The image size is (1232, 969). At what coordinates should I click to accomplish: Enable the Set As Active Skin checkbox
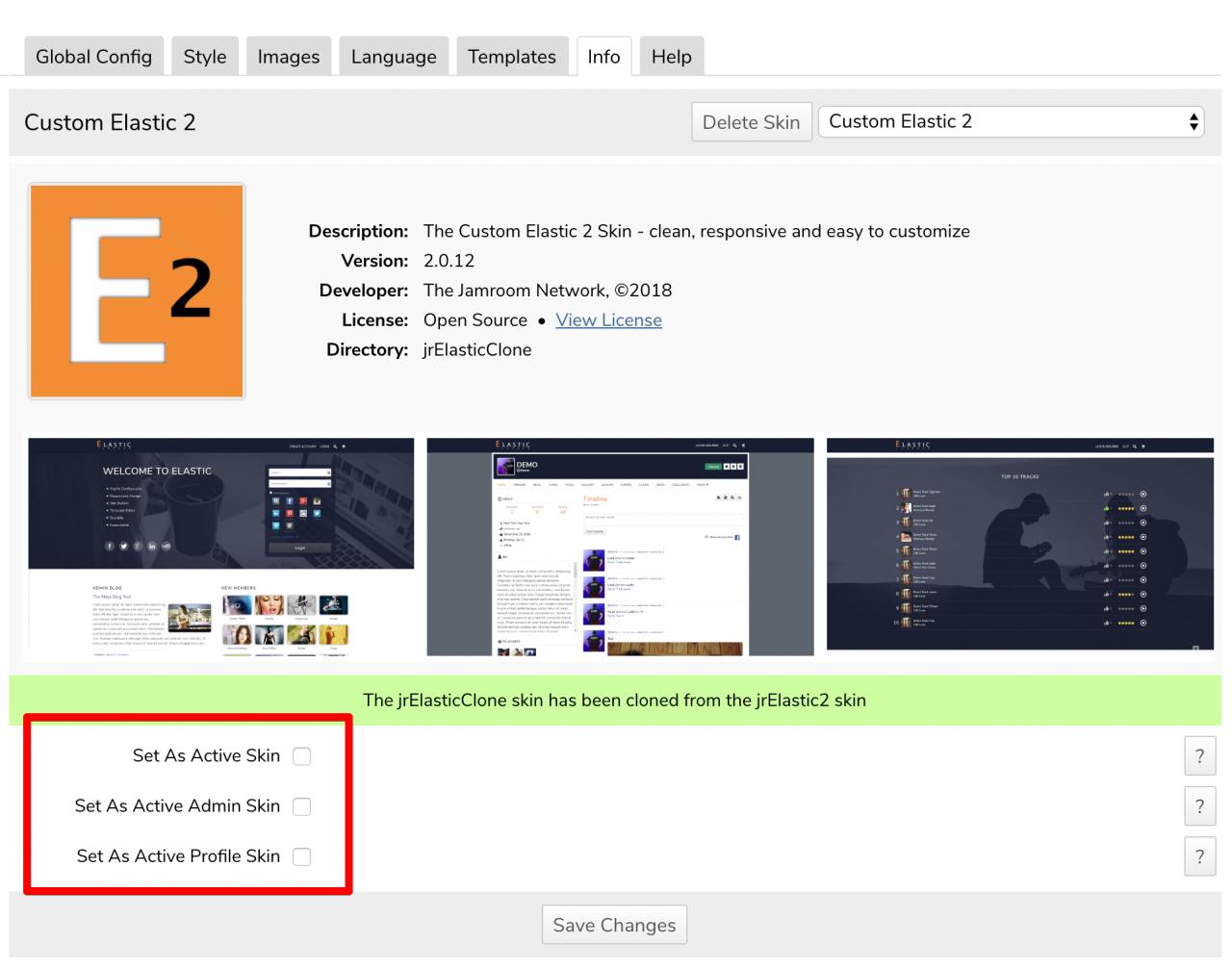[x=301, y=756]
